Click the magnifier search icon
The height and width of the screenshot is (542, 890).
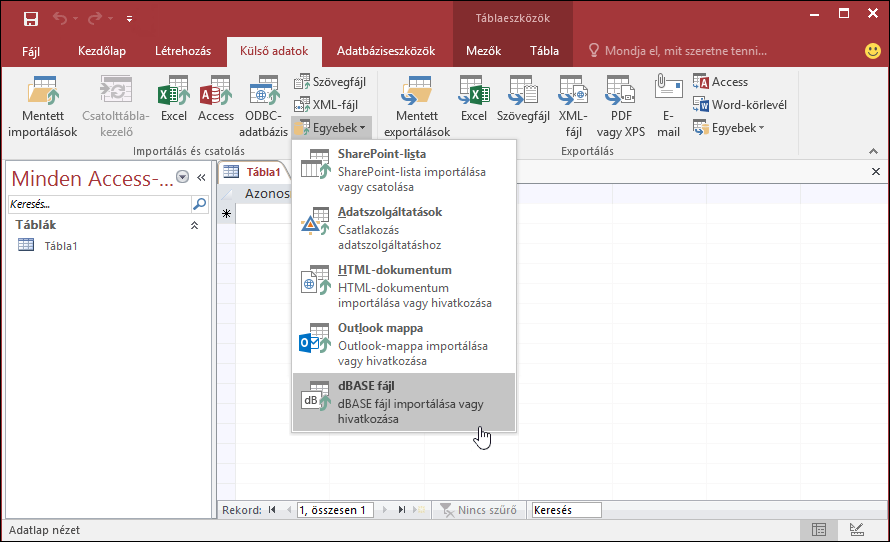(200, 204)
